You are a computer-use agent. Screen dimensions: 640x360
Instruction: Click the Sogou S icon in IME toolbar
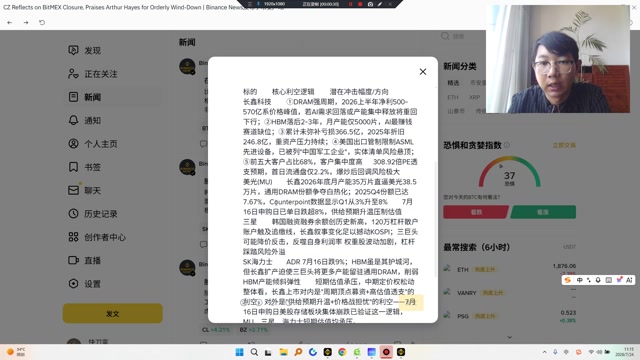567,280
